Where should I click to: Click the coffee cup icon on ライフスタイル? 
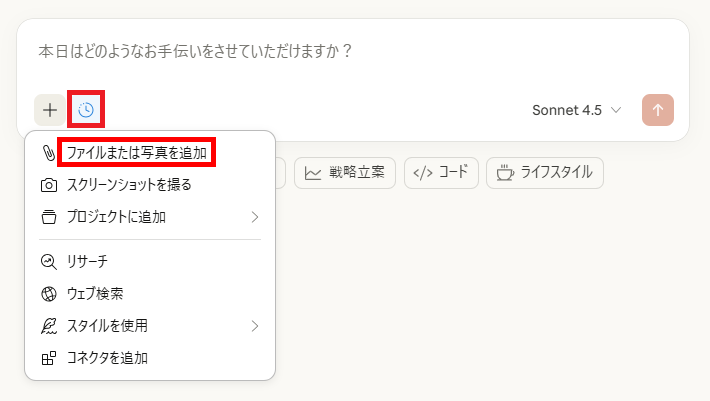click(506, 173)
